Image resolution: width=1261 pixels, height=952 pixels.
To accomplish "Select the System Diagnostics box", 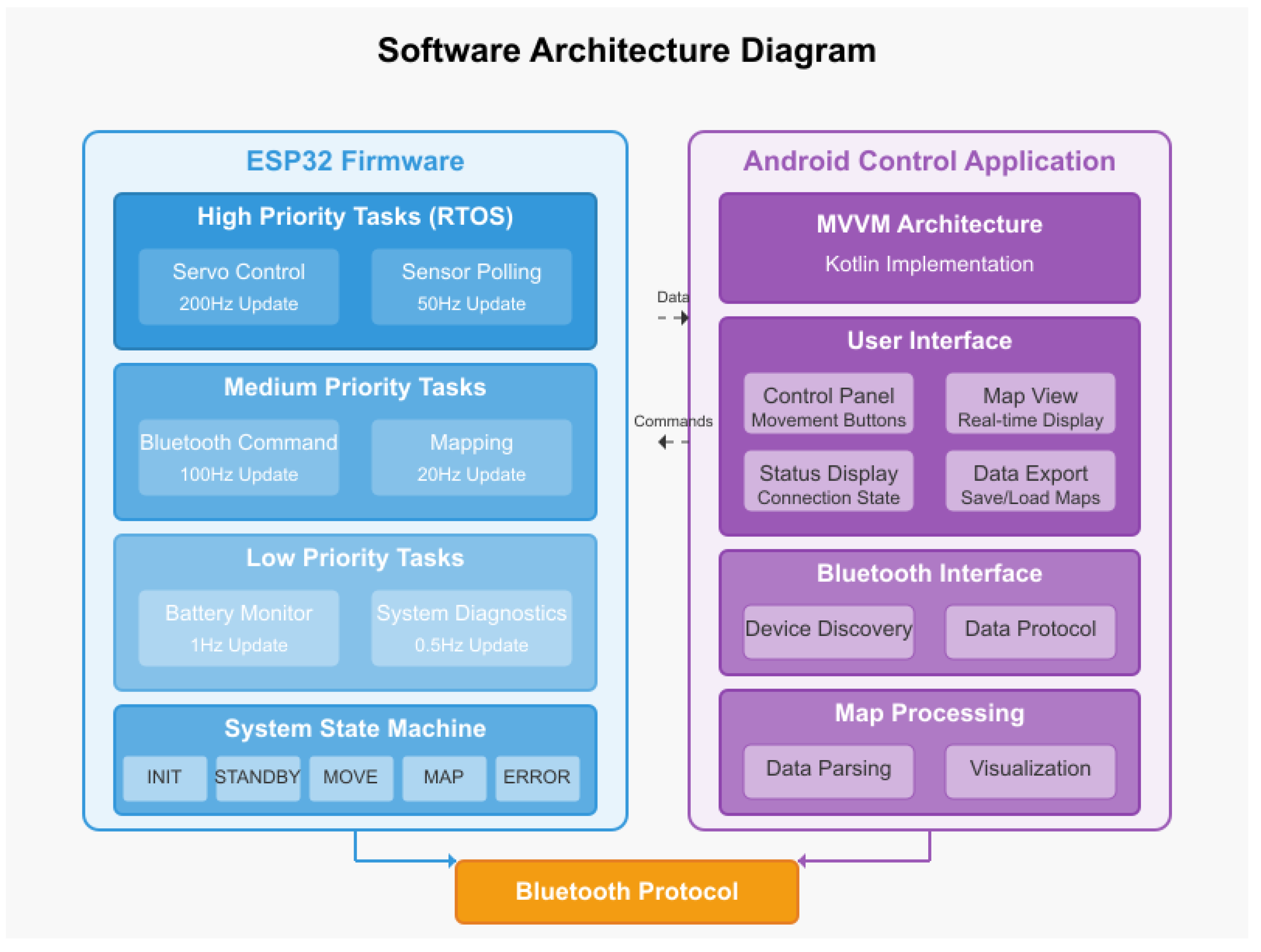I will pyautogui.click(x=471, y=628).
